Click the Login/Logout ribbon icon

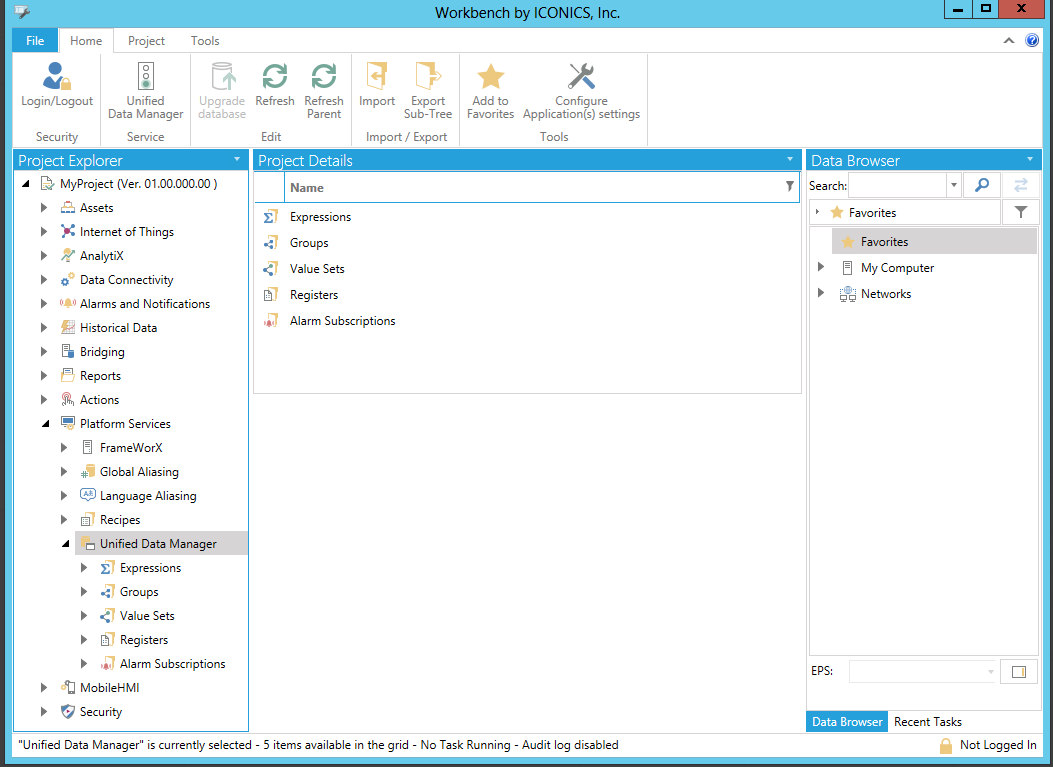(x=57, y=78)
